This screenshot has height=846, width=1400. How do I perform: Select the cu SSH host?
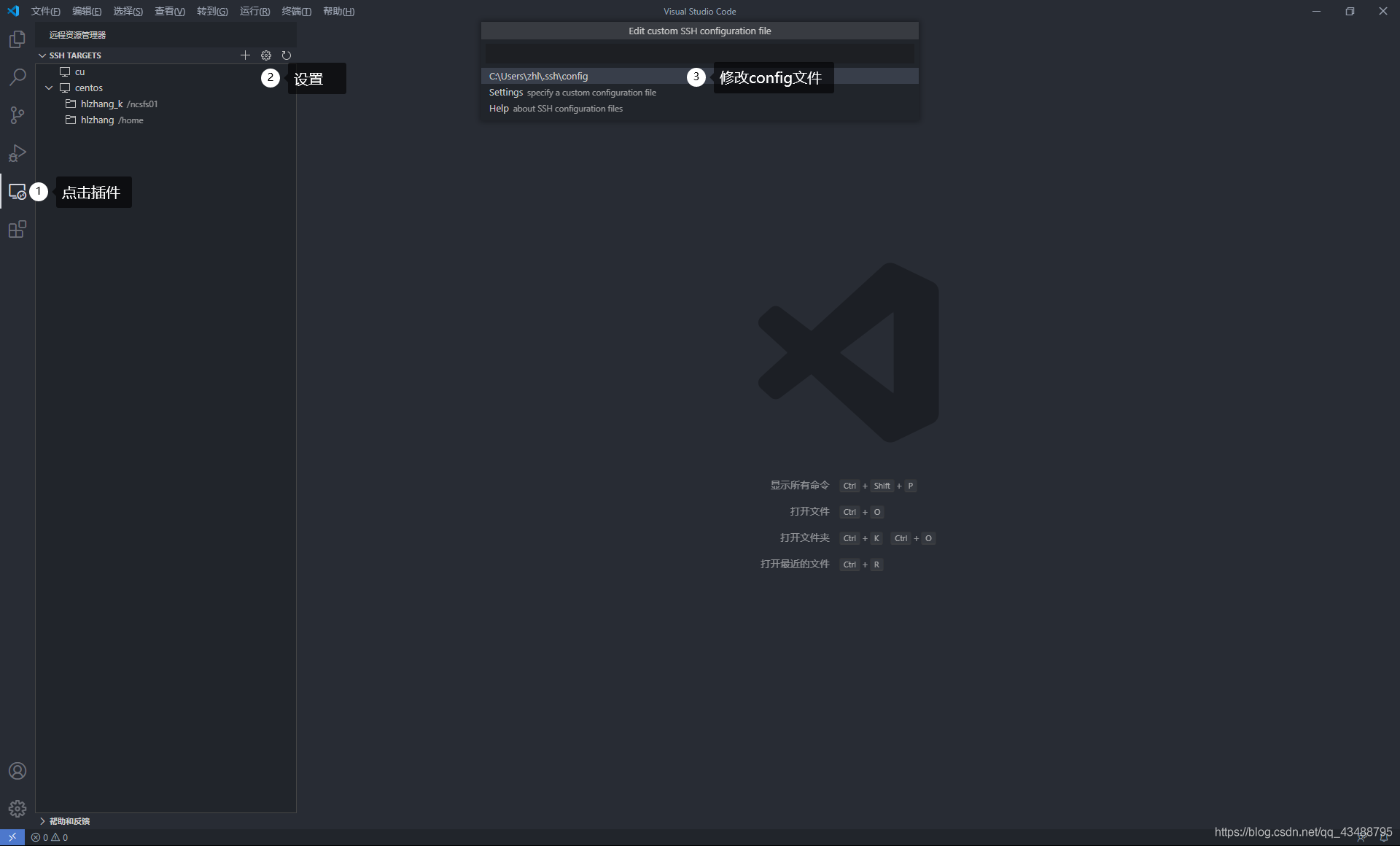(x=166, y=71)
